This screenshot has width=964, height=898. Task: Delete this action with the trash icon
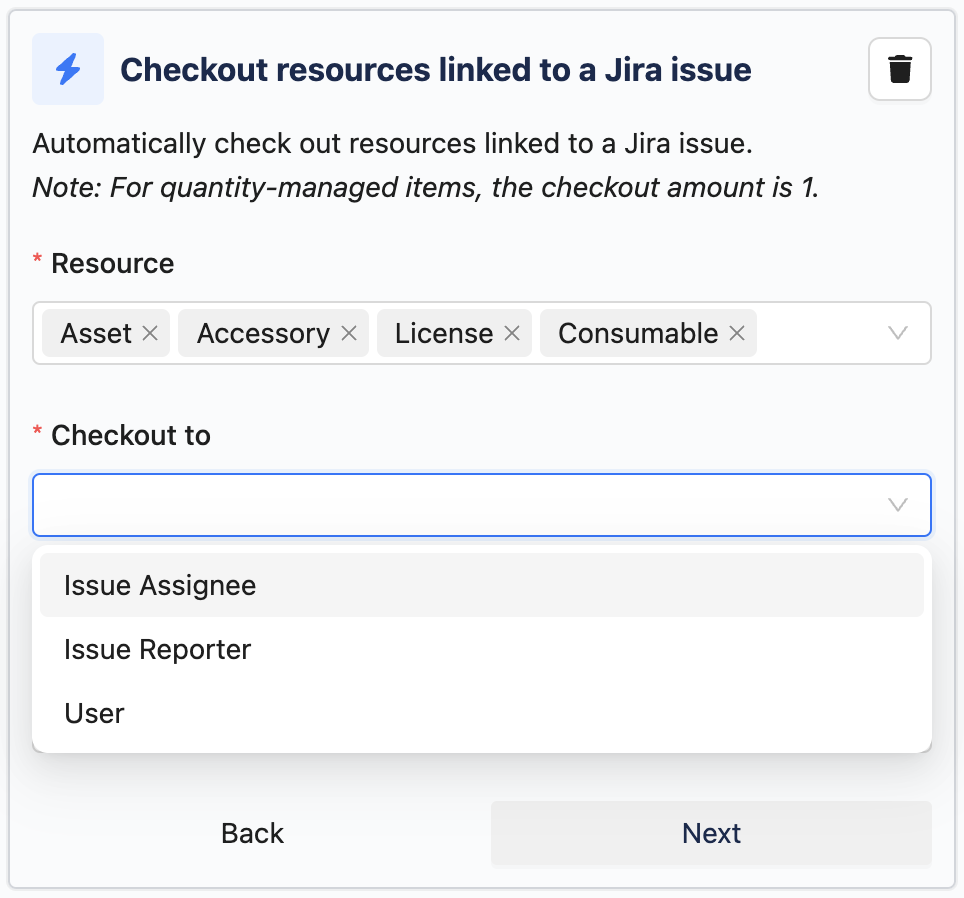click(x=899, y=70)
